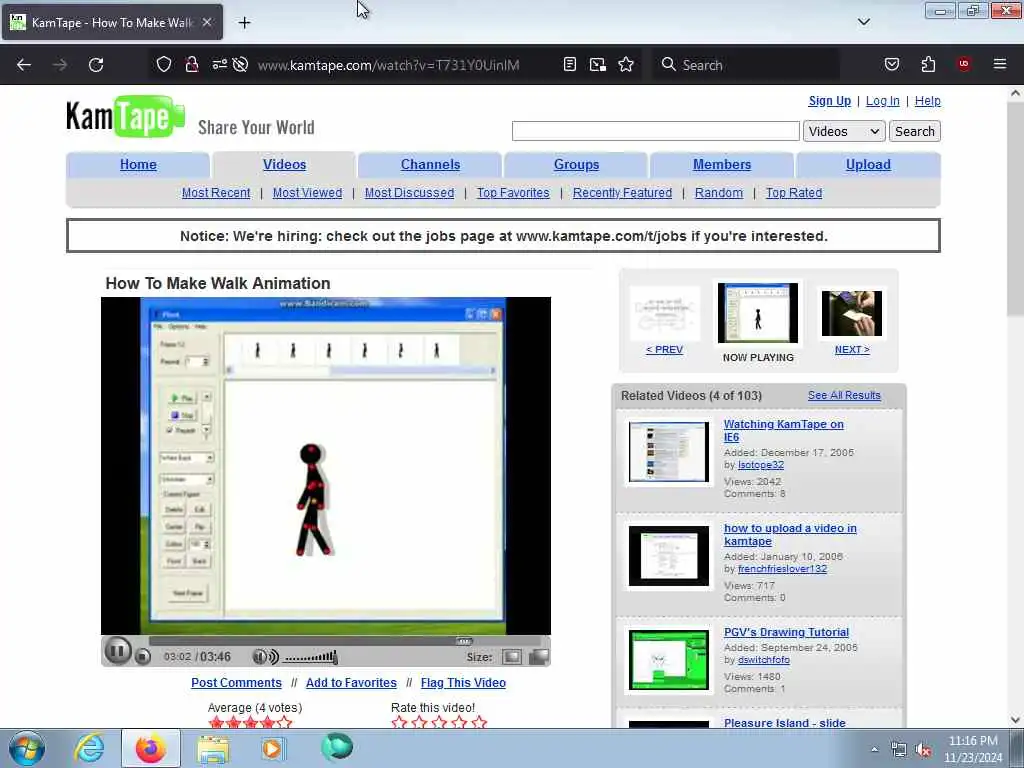1024x768 pixels.
Task: Click the KamTape logo
Action: 125,117
